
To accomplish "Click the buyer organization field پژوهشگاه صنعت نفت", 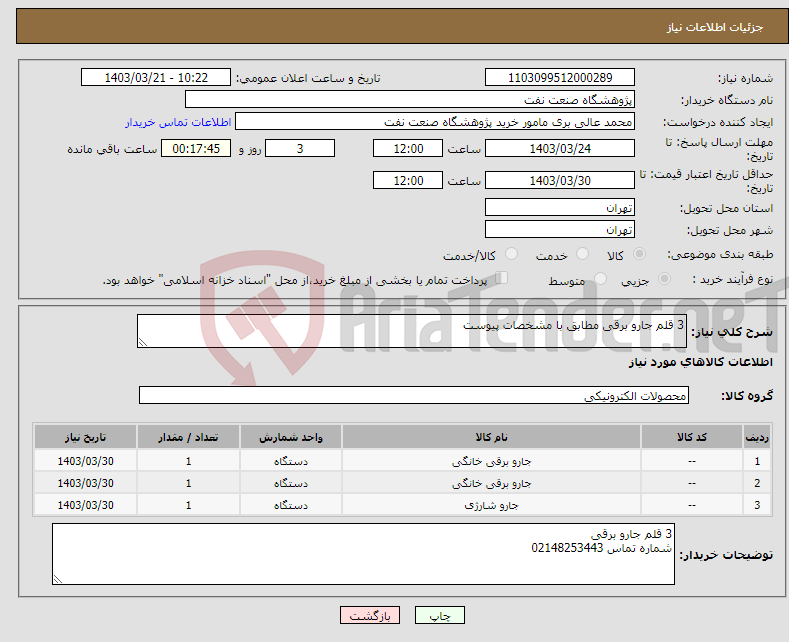I will 410,100.
